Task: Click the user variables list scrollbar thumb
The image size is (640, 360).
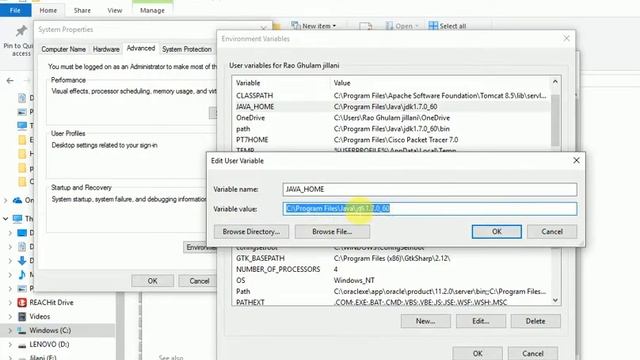Action: coord(555,120)
